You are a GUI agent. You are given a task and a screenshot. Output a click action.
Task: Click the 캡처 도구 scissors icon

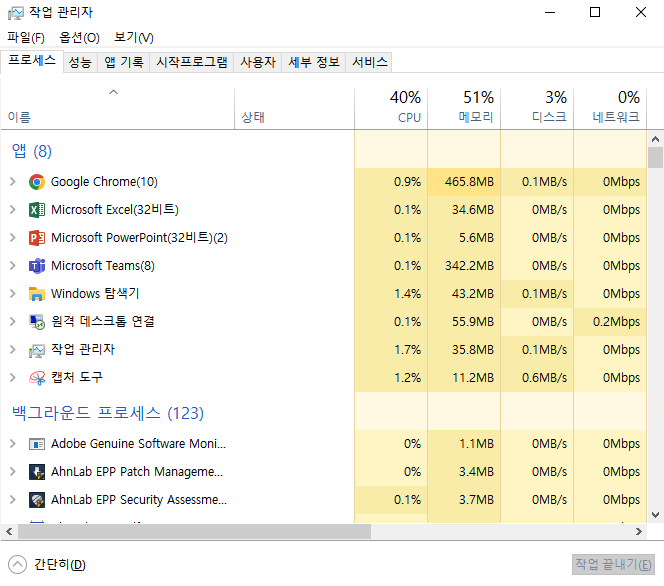37,378
